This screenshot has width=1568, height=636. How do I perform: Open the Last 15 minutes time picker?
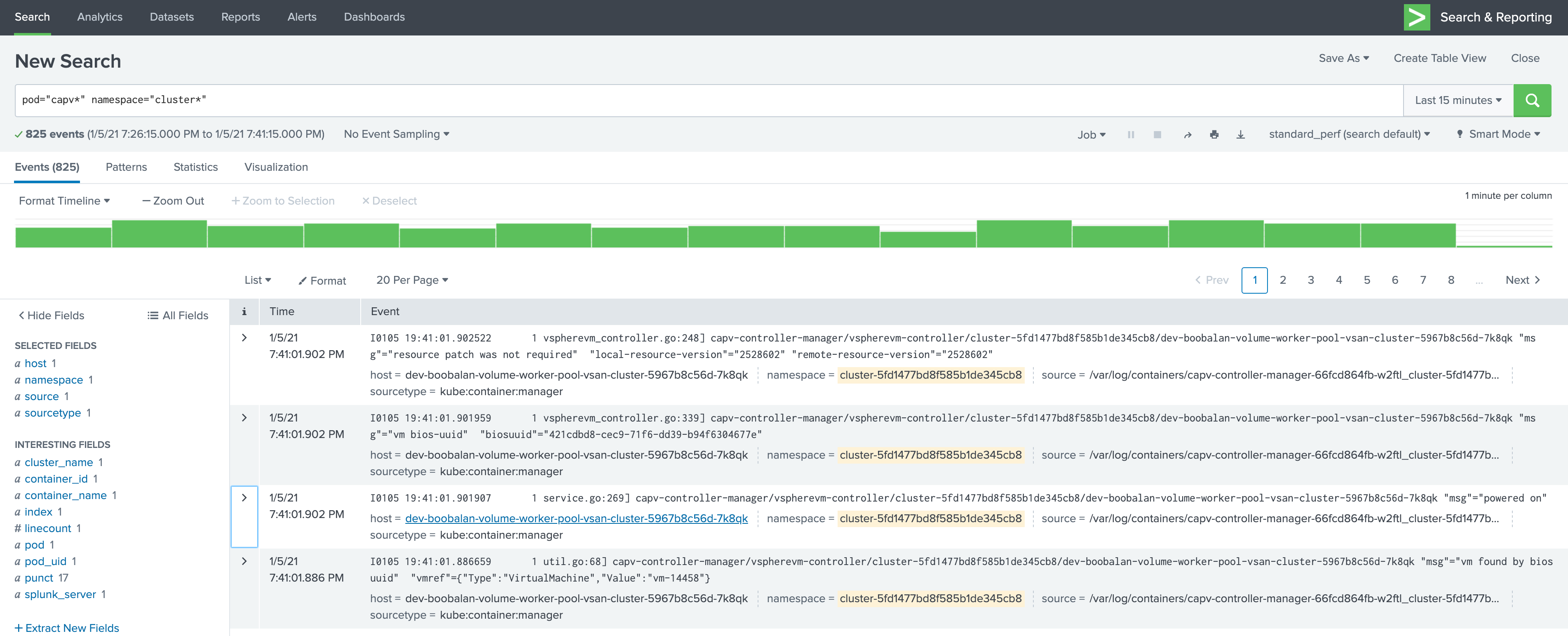[x=1457, y=100]
